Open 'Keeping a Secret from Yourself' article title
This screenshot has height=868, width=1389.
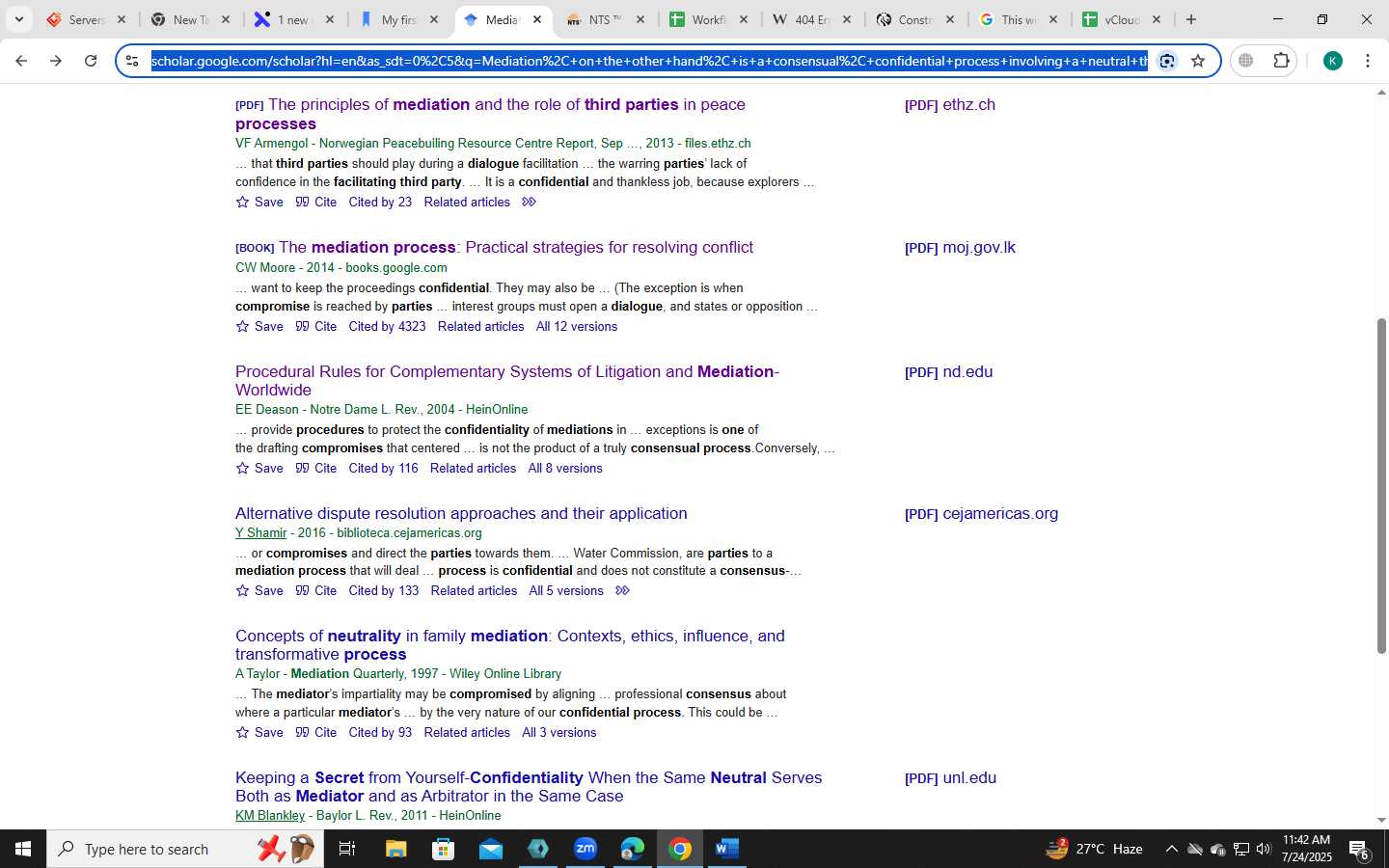529,786
